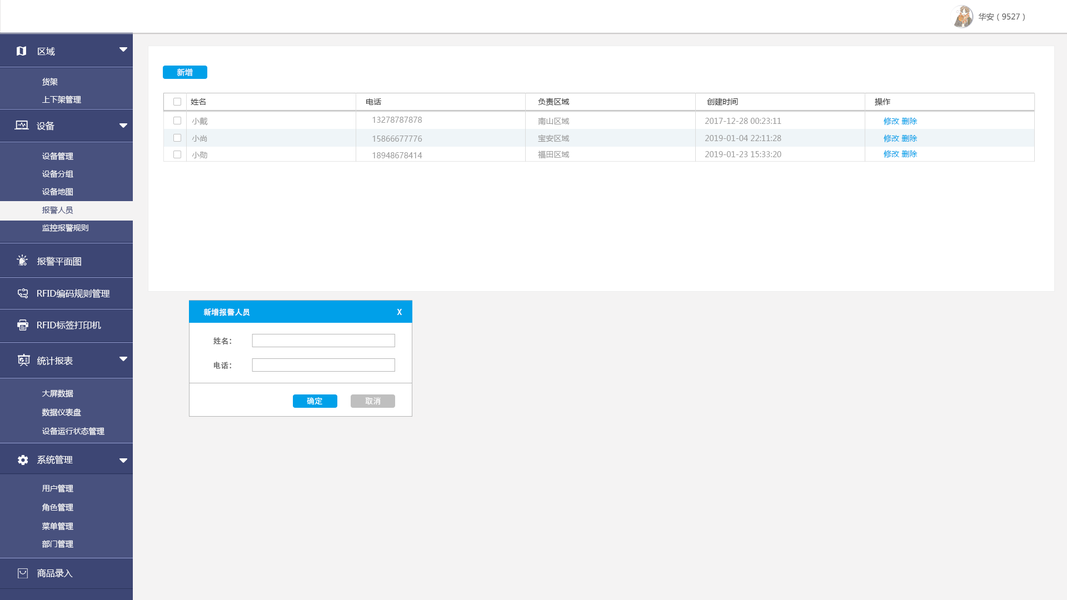Click the 取消 button in the dialog
The image size is (1067, 600).
point(373,401)
